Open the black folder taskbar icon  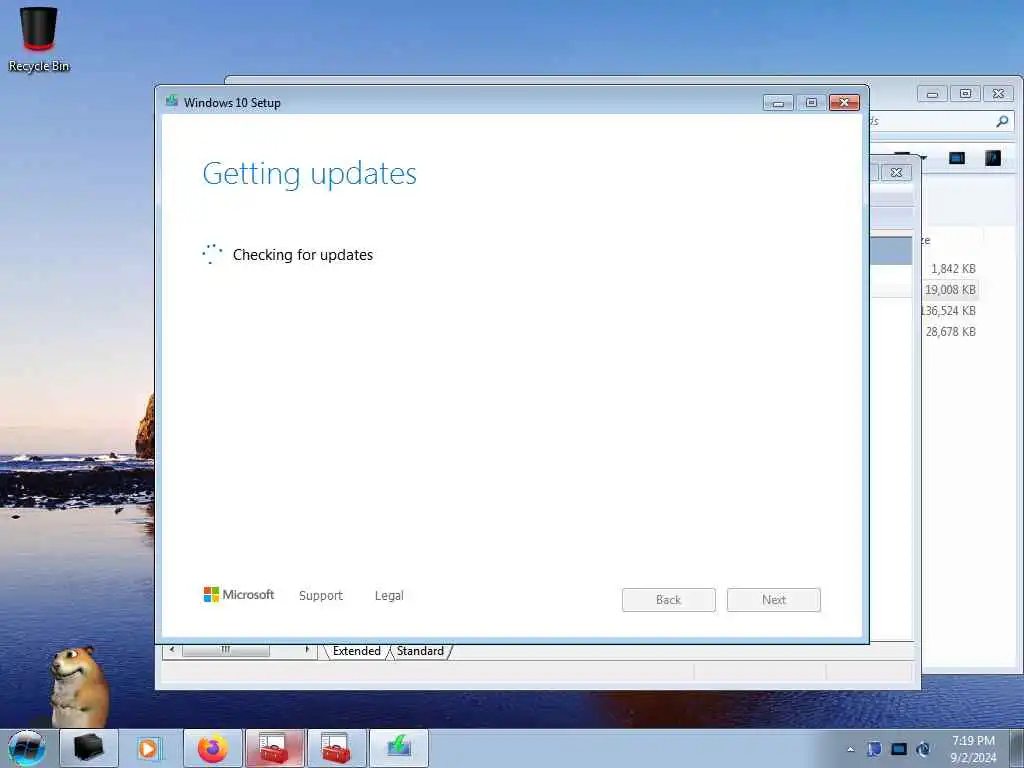click(x=89, y=748)
